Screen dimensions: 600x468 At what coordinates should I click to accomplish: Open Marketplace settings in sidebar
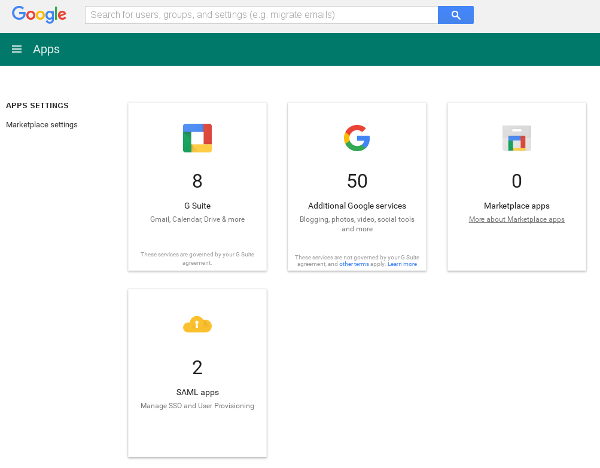pos(42,125)
